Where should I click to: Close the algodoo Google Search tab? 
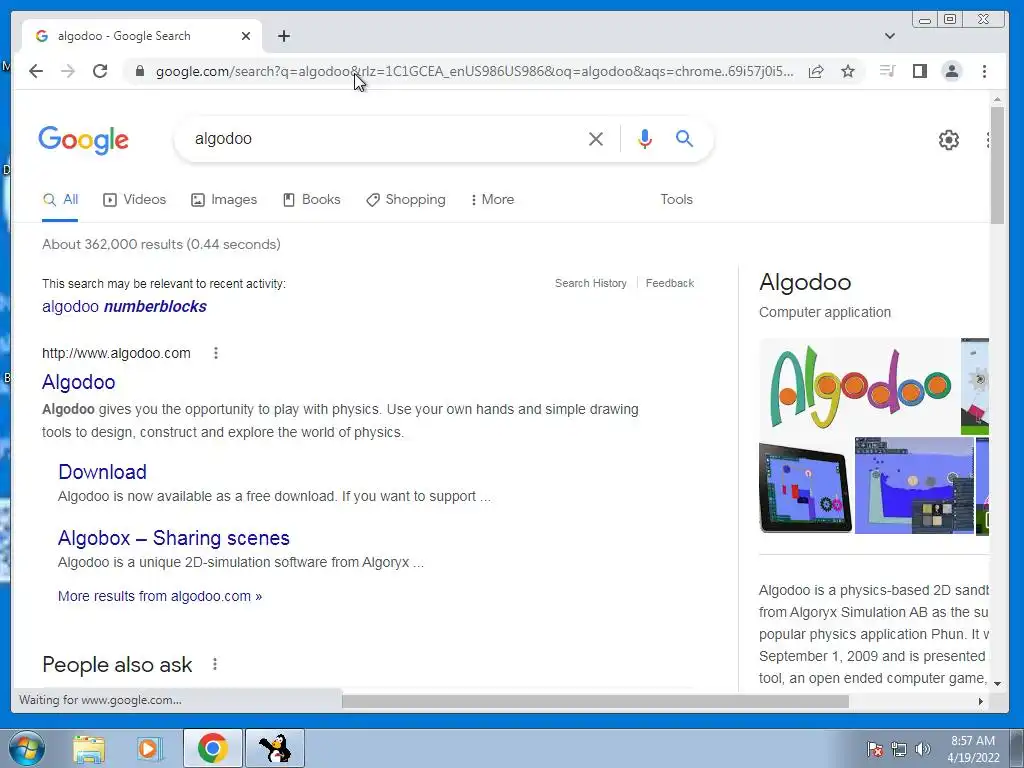pos(246,36)
